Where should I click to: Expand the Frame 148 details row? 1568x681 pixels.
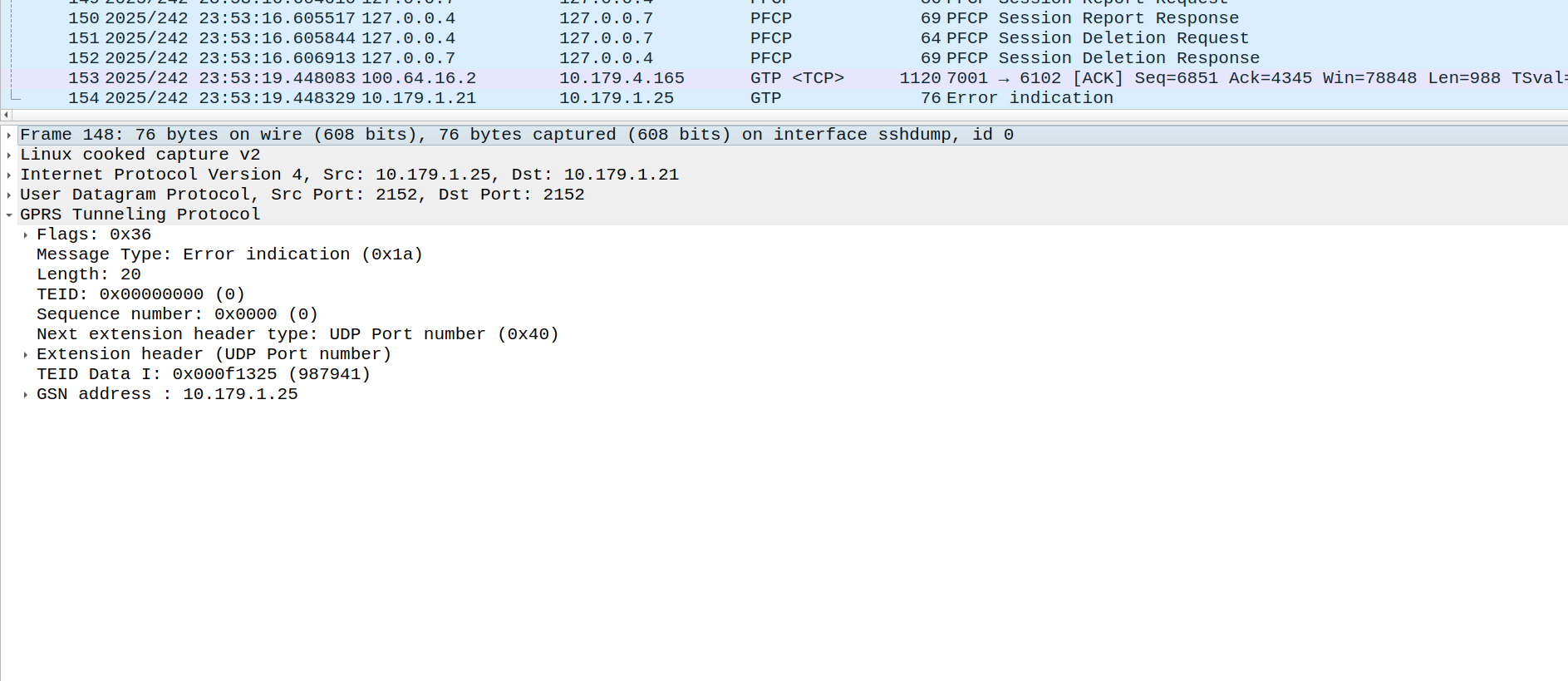9,135
